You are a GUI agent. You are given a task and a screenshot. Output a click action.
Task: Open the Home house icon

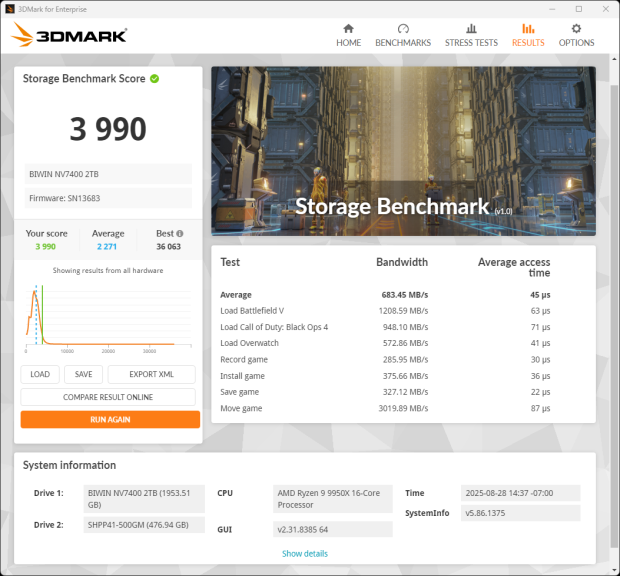pyautogui.click(x=348, y=29)
